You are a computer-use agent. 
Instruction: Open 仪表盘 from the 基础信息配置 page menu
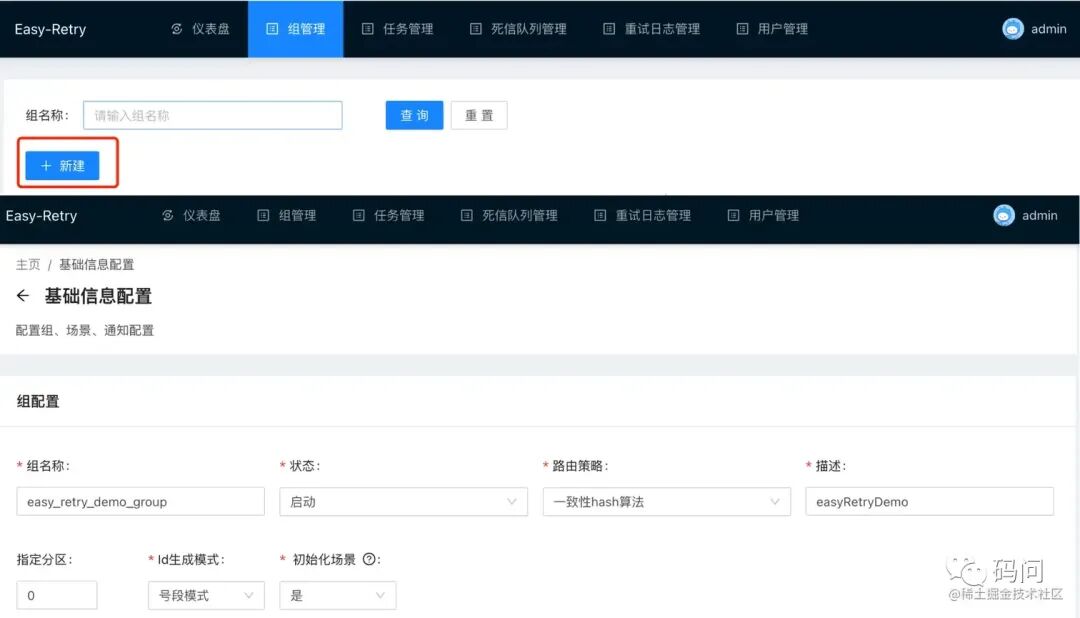[x=191, y=216]
